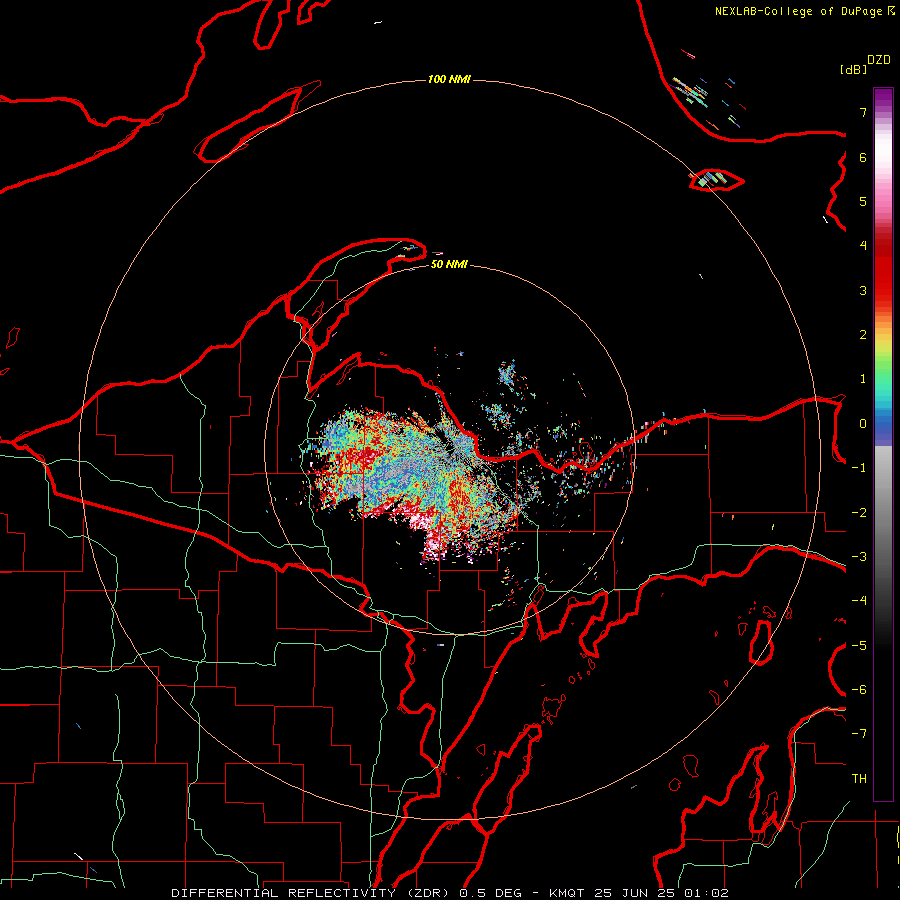The image size is (900, 900).
Task: Click the -7 value on color scale
Action: (x=859, y=734)
